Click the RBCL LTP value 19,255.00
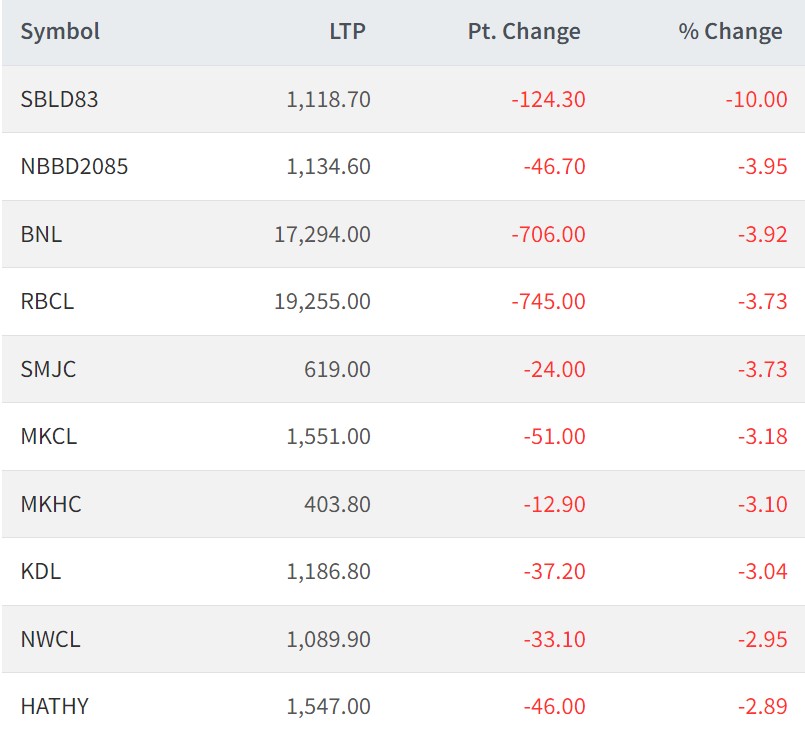The image size is (805, 734). [322, 302]
